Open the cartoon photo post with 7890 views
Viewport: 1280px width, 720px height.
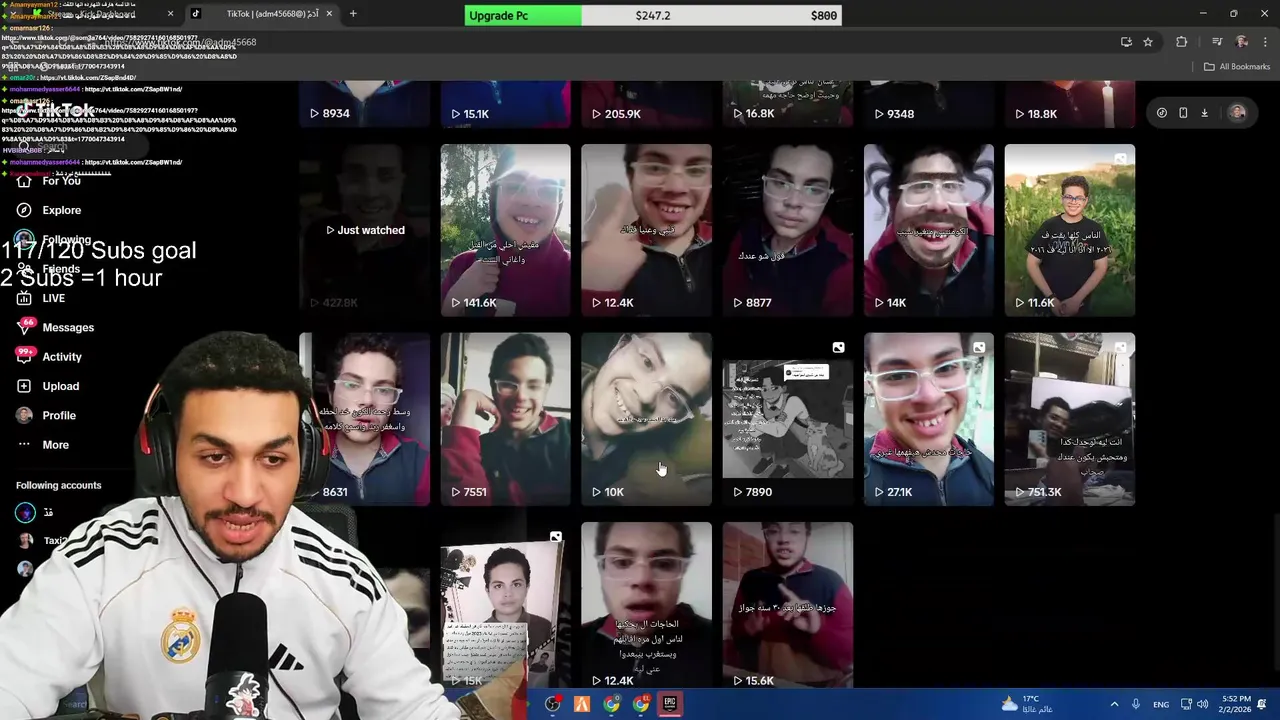click(x=788, y=419)
